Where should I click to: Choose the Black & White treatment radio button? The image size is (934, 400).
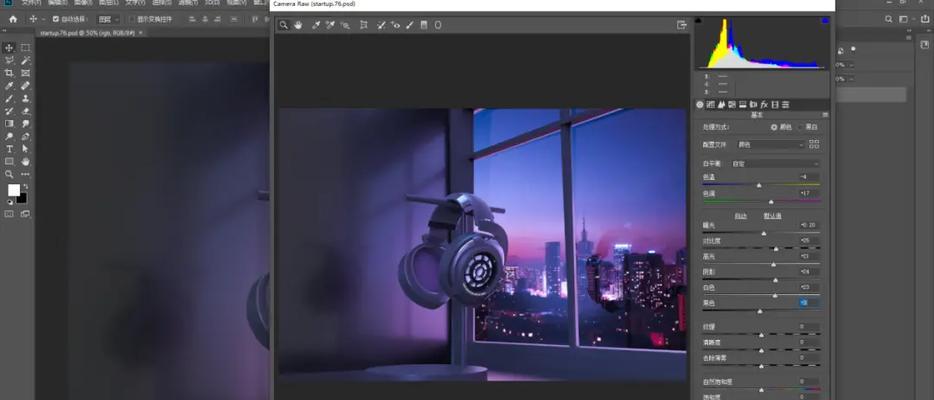point(802,127)
